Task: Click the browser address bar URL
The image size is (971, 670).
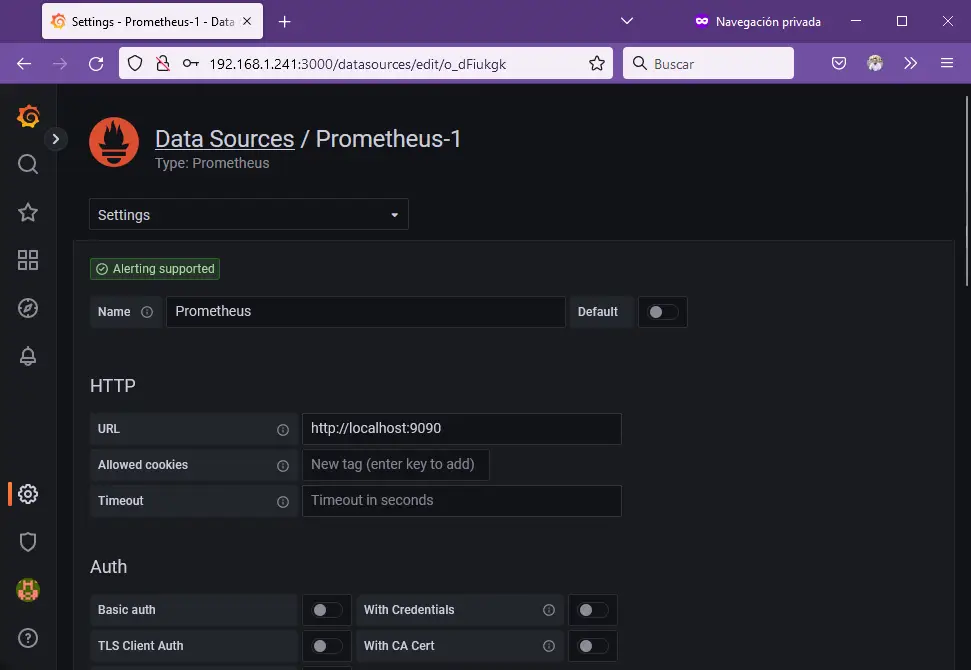Action: (358, 64)
